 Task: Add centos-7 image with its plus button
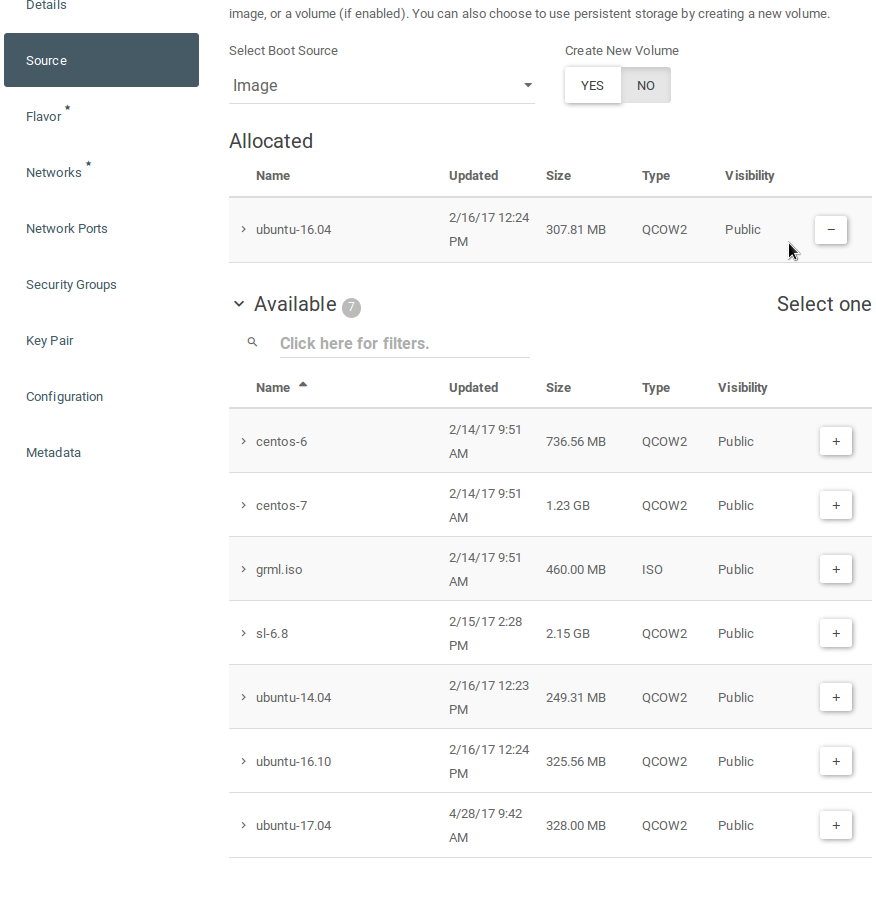pos(836,505)
